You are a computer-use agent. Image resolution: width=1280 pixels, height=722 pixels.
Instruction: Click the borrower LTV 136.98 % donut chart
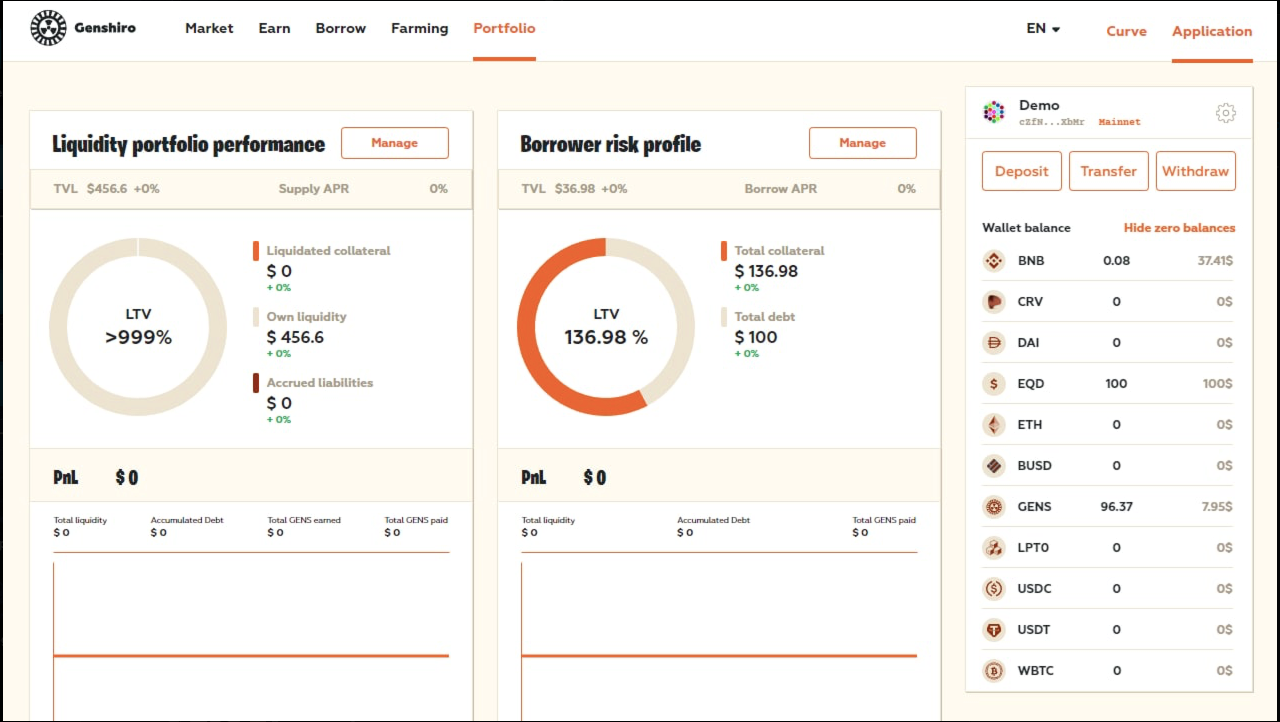click(x=606, y=327)
